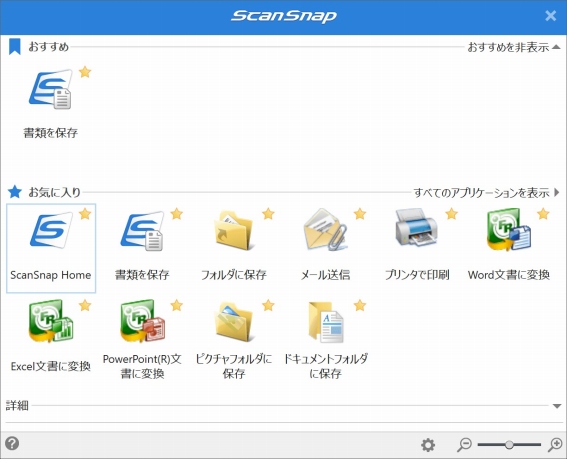Click right arrow next to すべてのアプリケーションを表示

click(x=557, y=192)
